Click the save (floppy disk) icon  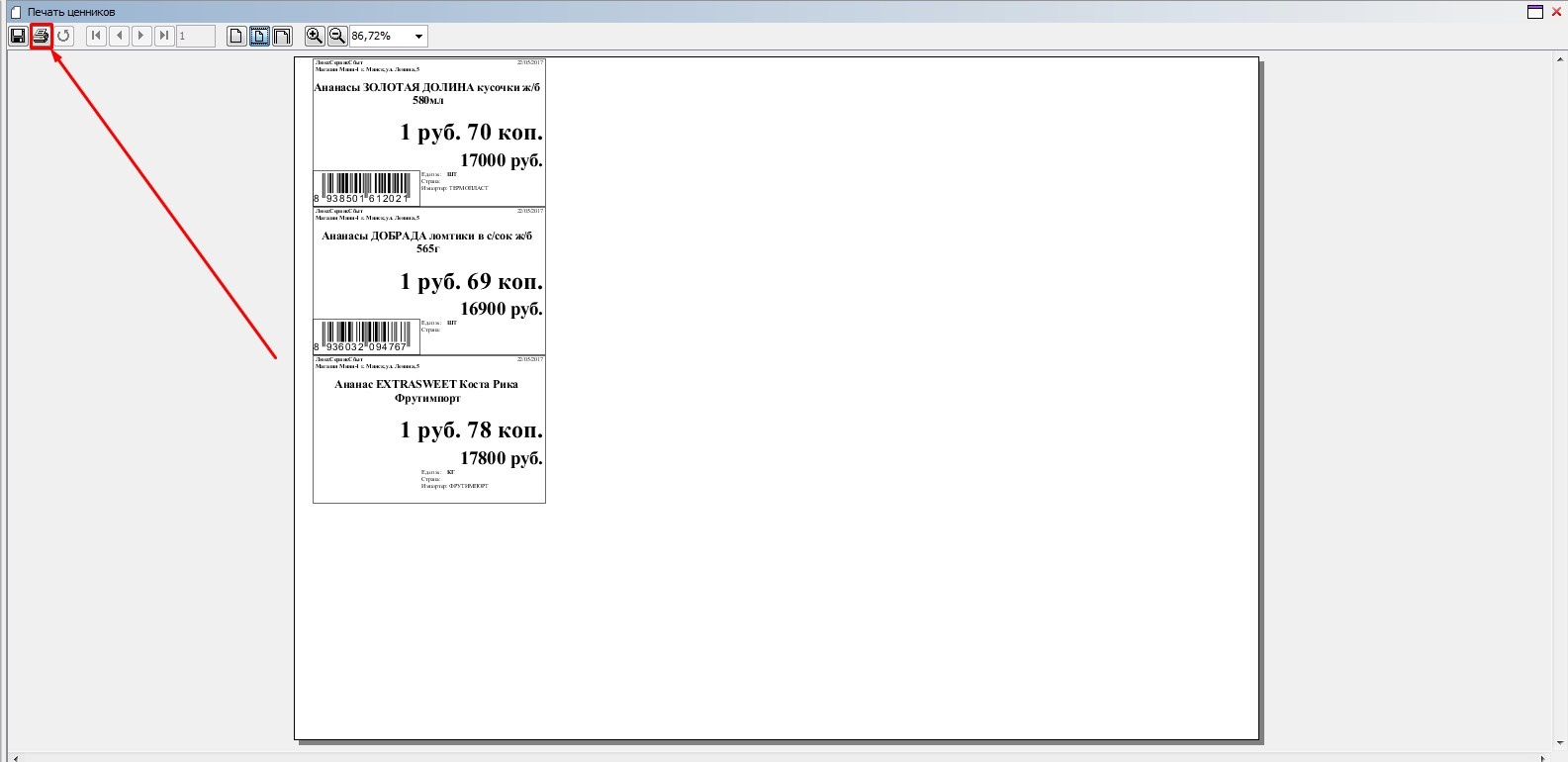(18, 37)
